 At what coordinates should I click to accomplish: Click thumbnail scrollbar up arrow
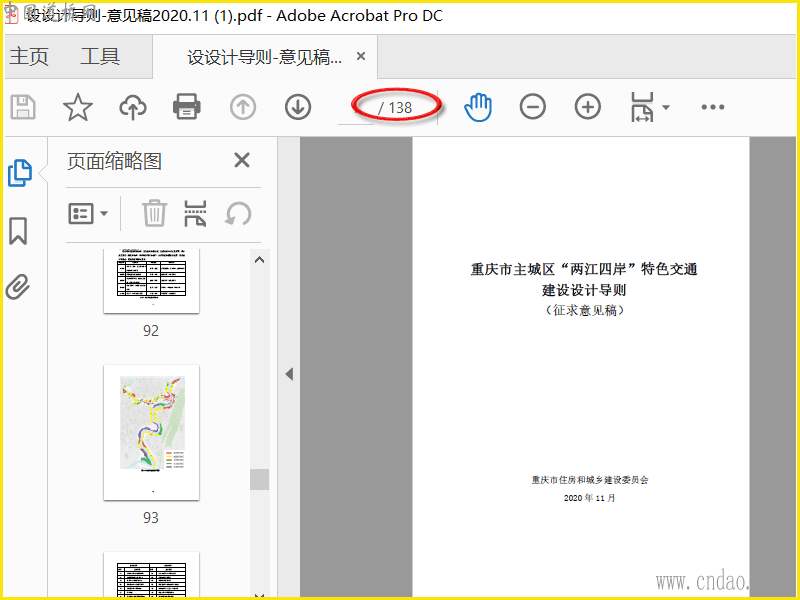pyautogui.click(x=259, y=260)
